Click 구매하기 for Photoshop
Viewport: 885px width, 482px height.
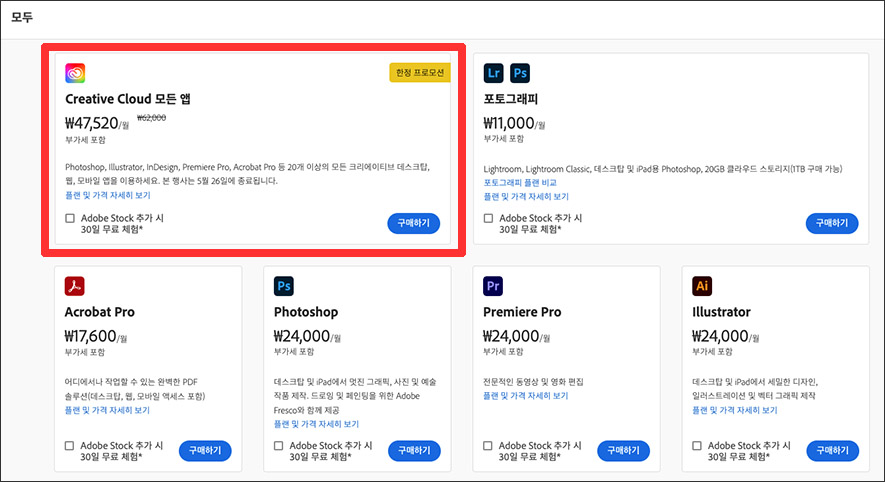[x=414, y=450]
